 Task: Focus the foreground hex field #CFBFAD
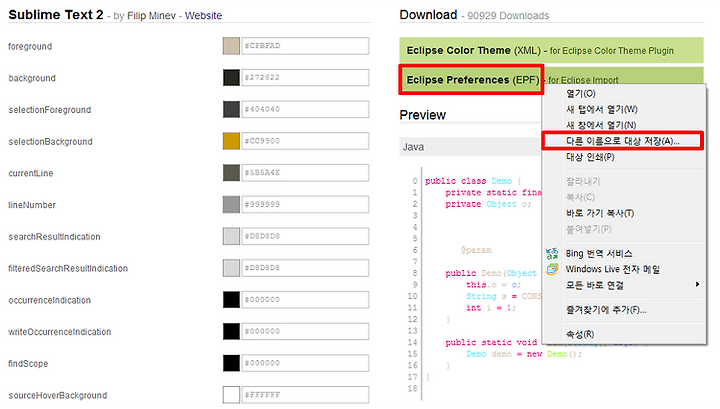(305, 46)
